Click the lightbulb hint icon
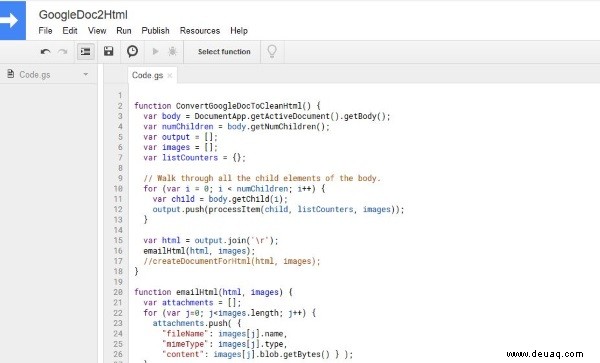 272,51
